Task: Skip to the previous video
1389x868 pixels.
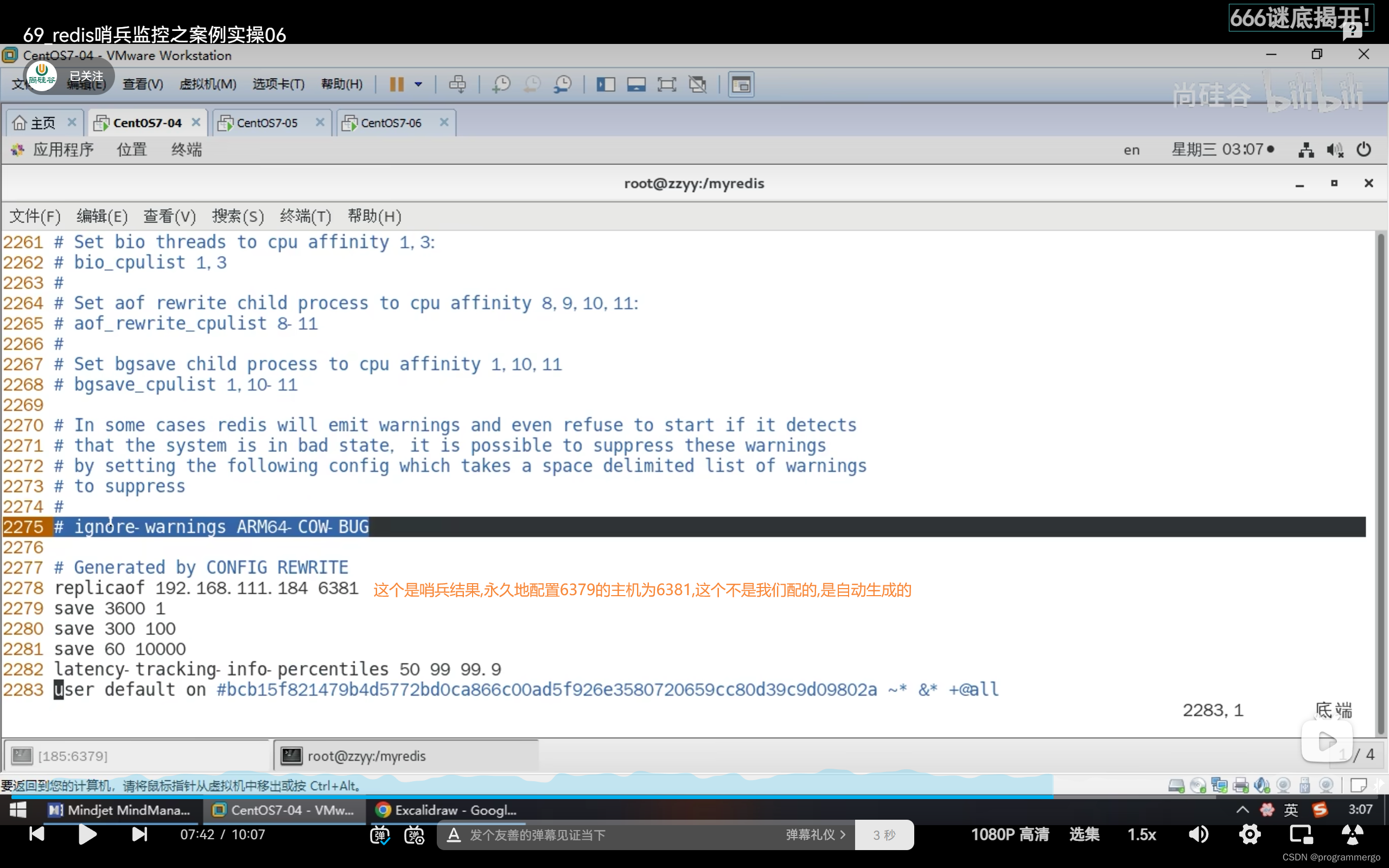Action: [37, 834]
